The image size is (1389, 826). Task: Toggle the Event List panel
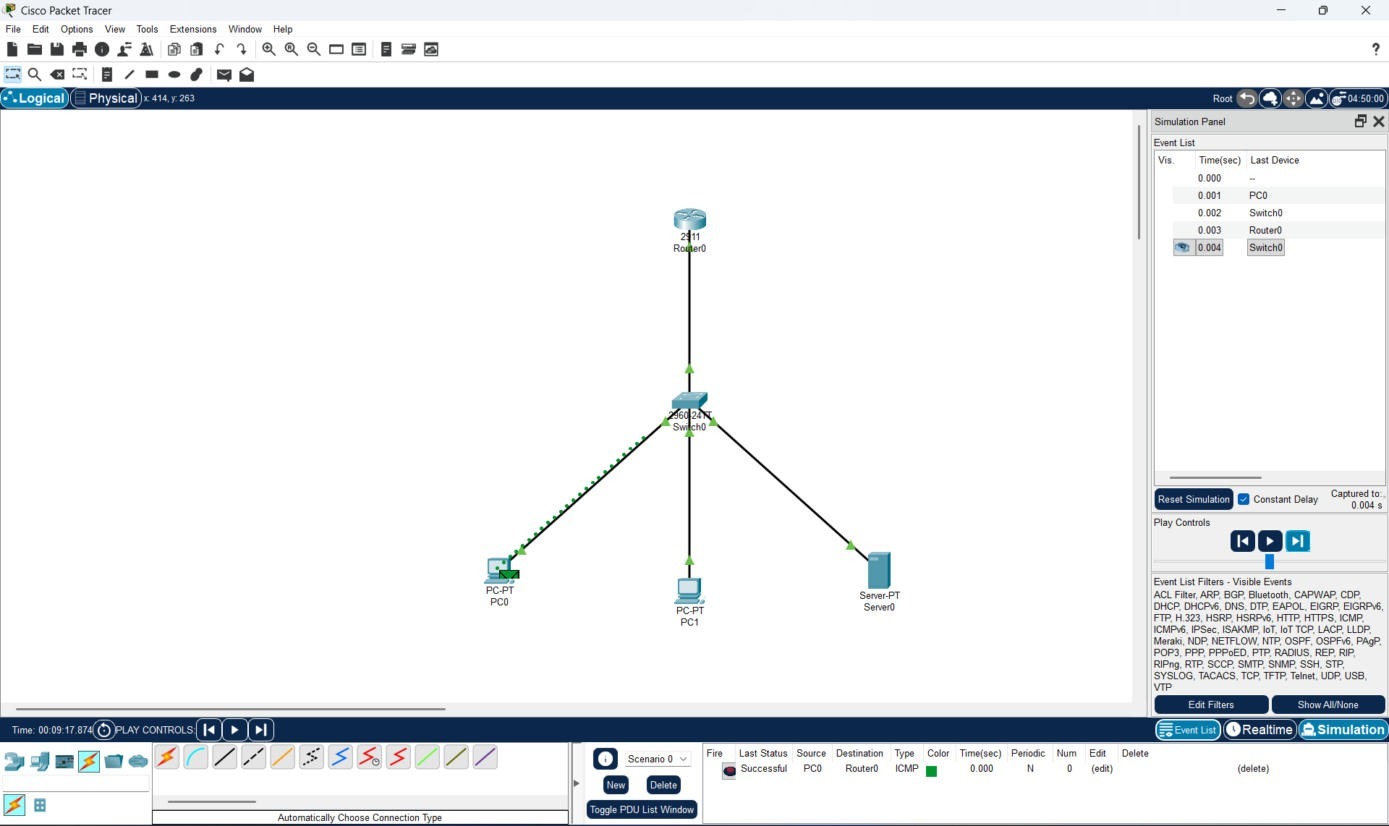(1188, 730)
